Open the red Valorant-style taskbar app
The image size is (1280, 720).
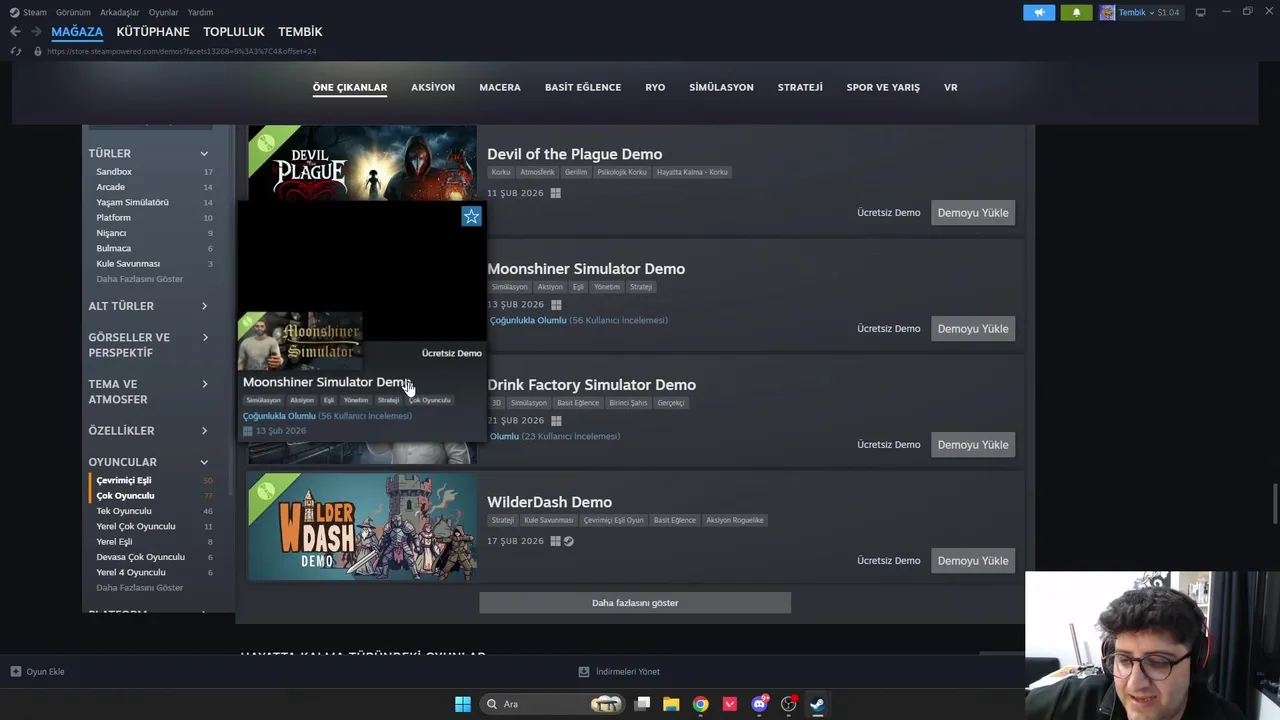pyautogui.click(x=729, y=704)
